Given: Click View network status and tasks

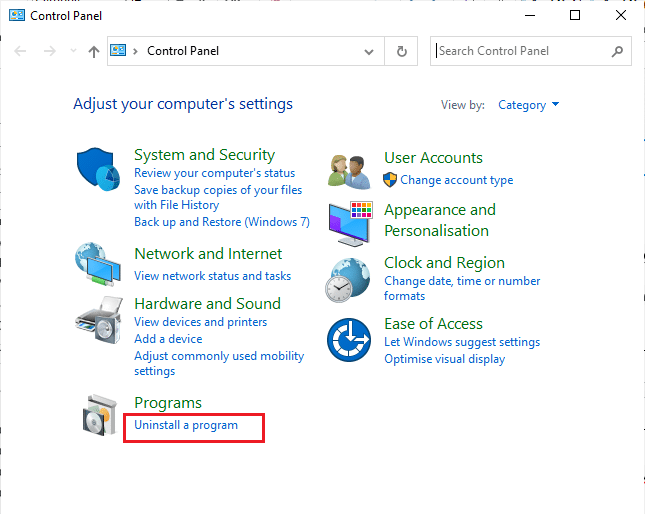Looking at the screenshot, I should tap(212, 276).
